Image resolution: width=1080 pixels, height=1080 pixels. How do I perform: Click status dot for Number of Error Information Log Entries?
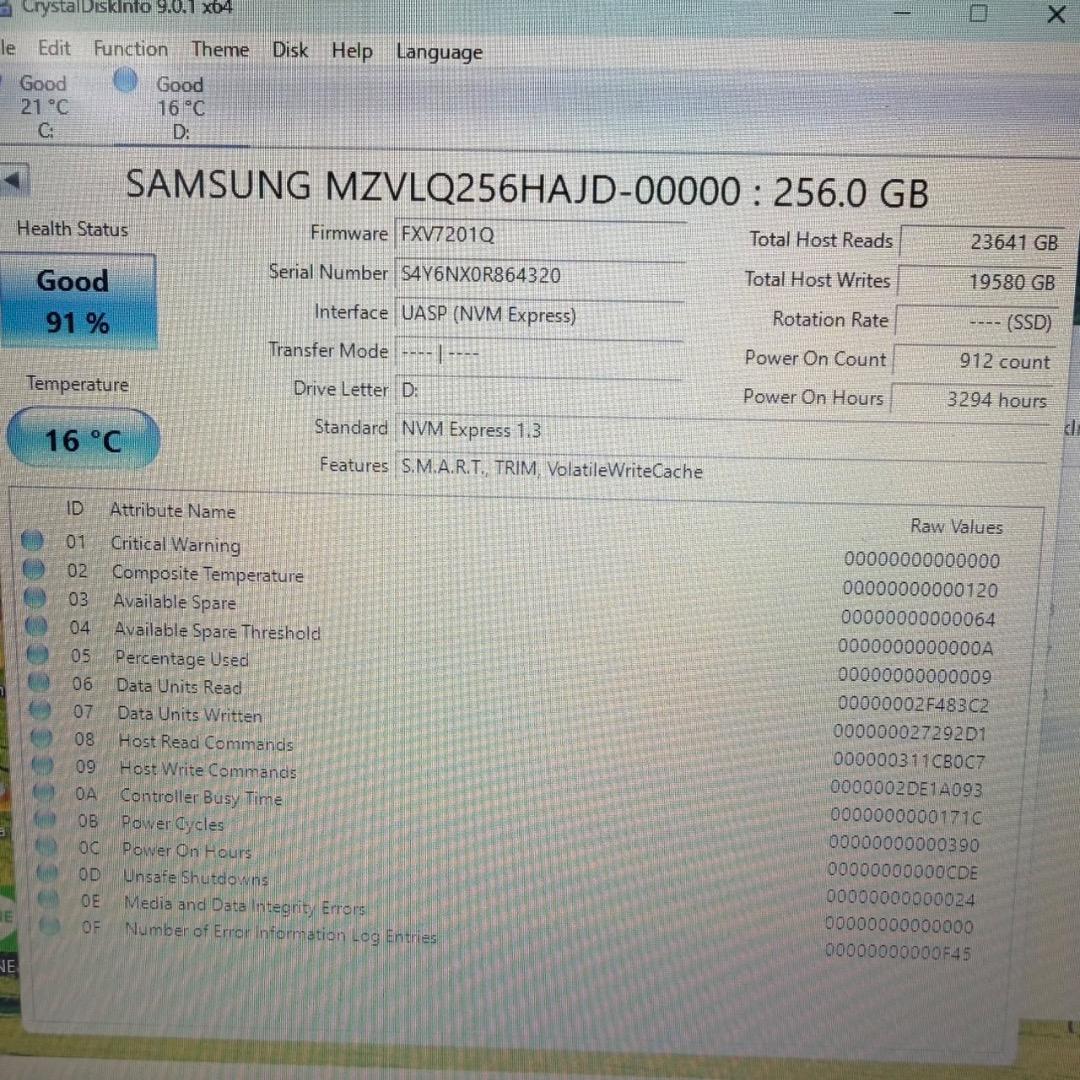tap(50, 926)
